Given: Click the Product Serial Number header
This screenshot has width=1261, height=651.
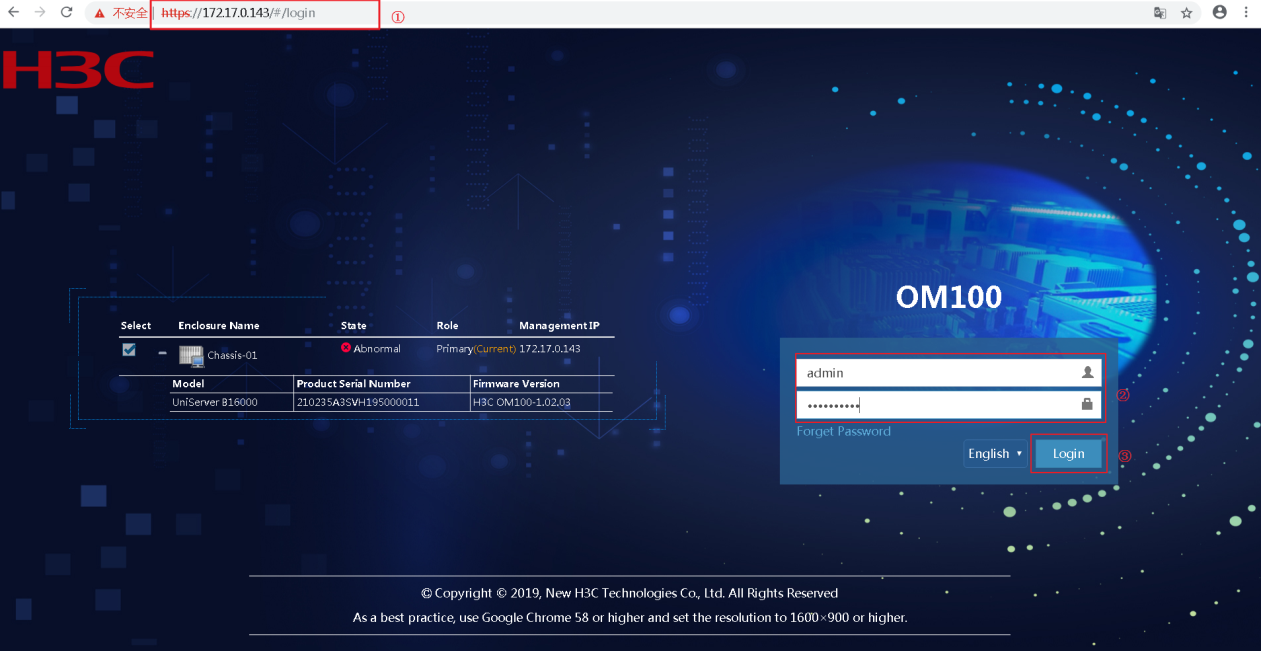Looking at the screenshot, I should (x=353, y=383).
